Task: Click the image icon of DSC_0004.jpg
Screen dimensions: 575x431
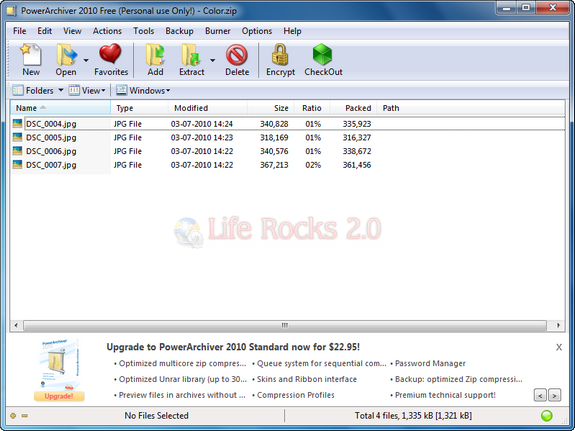Action: [x=17, y=123]
